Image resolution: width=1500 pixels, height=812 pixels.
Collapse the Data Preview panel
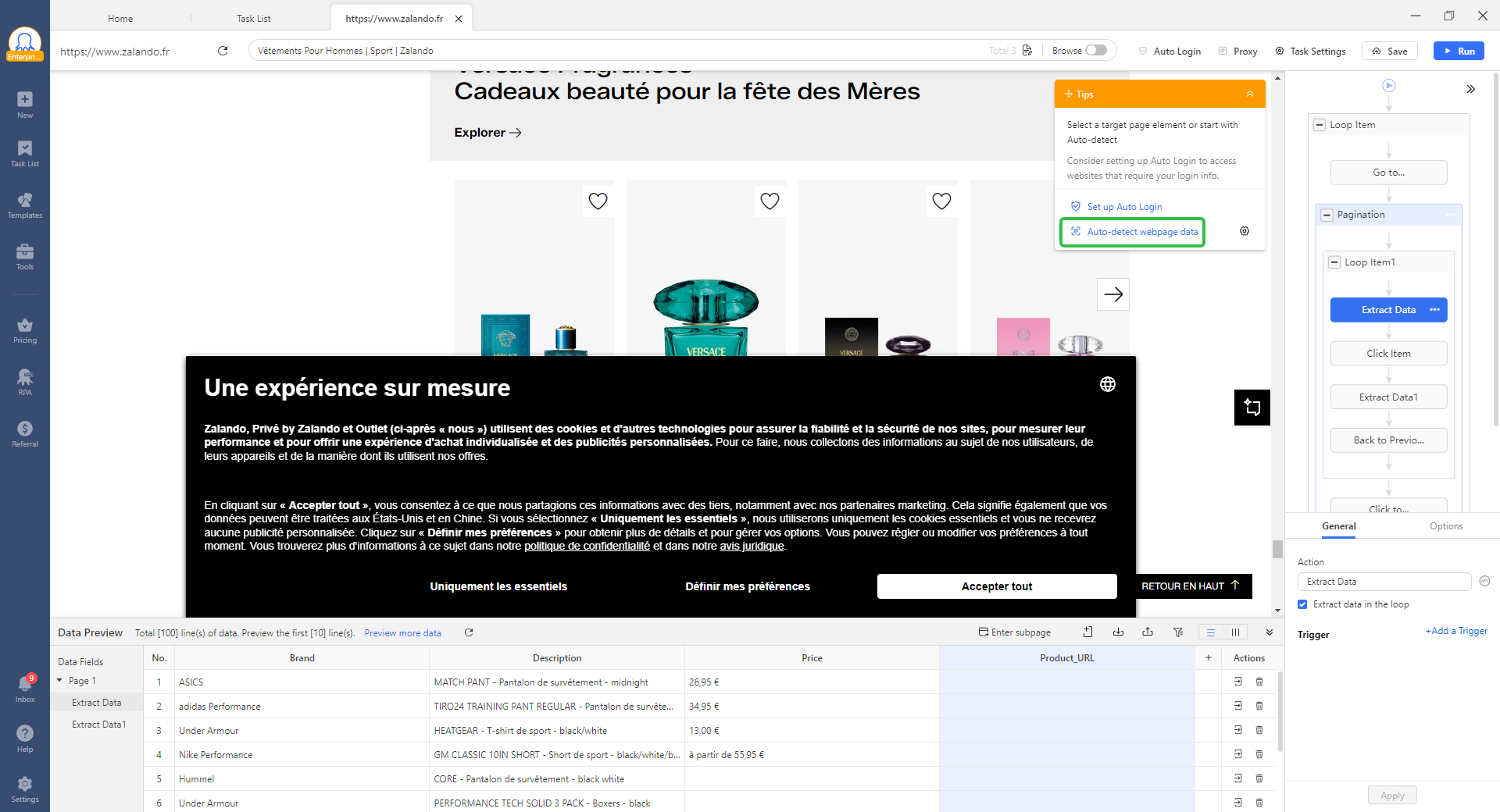click(x=1270, y=632)
